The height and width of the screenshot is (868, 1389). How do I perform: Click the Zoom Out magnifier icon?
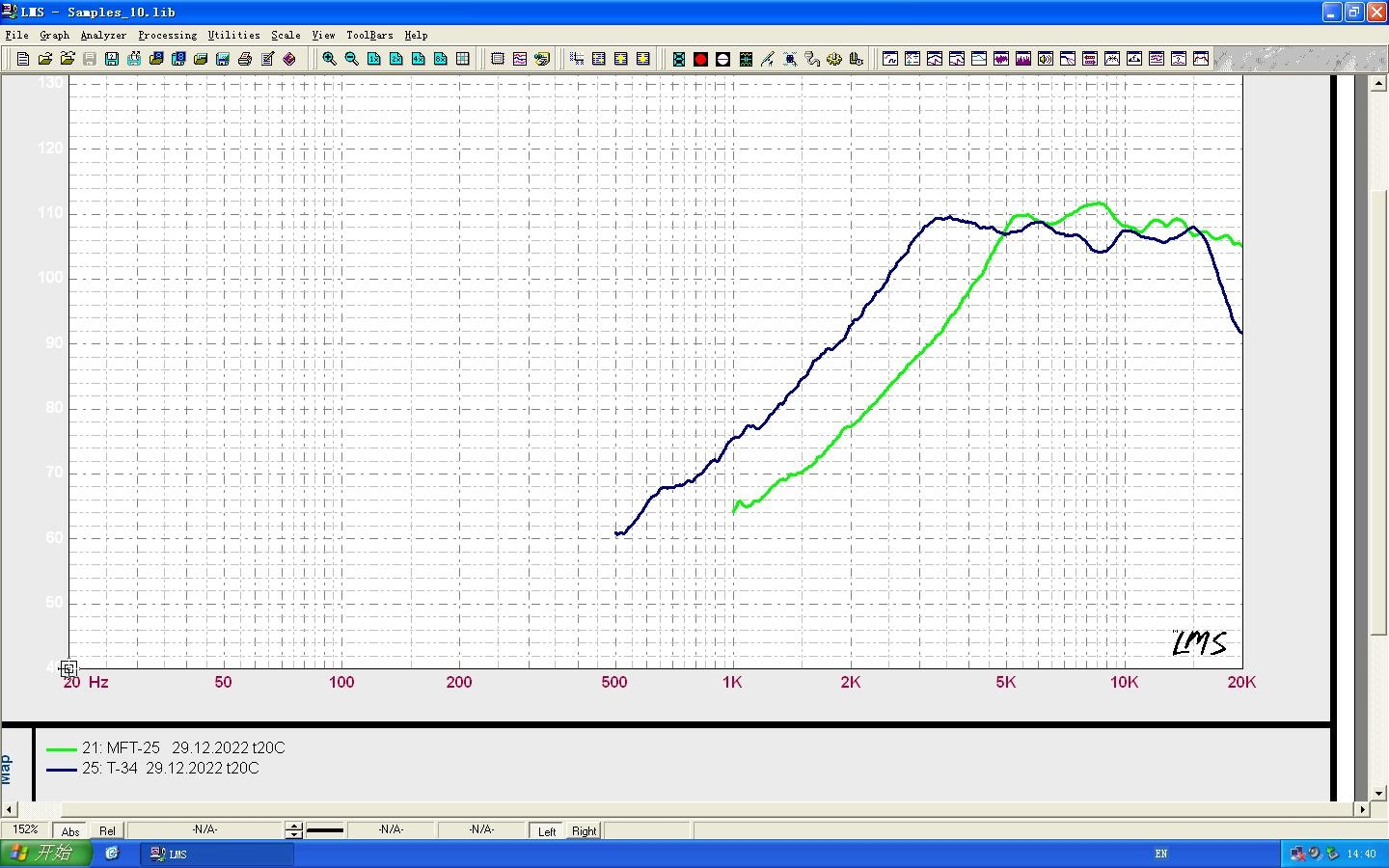pos(351,59)
